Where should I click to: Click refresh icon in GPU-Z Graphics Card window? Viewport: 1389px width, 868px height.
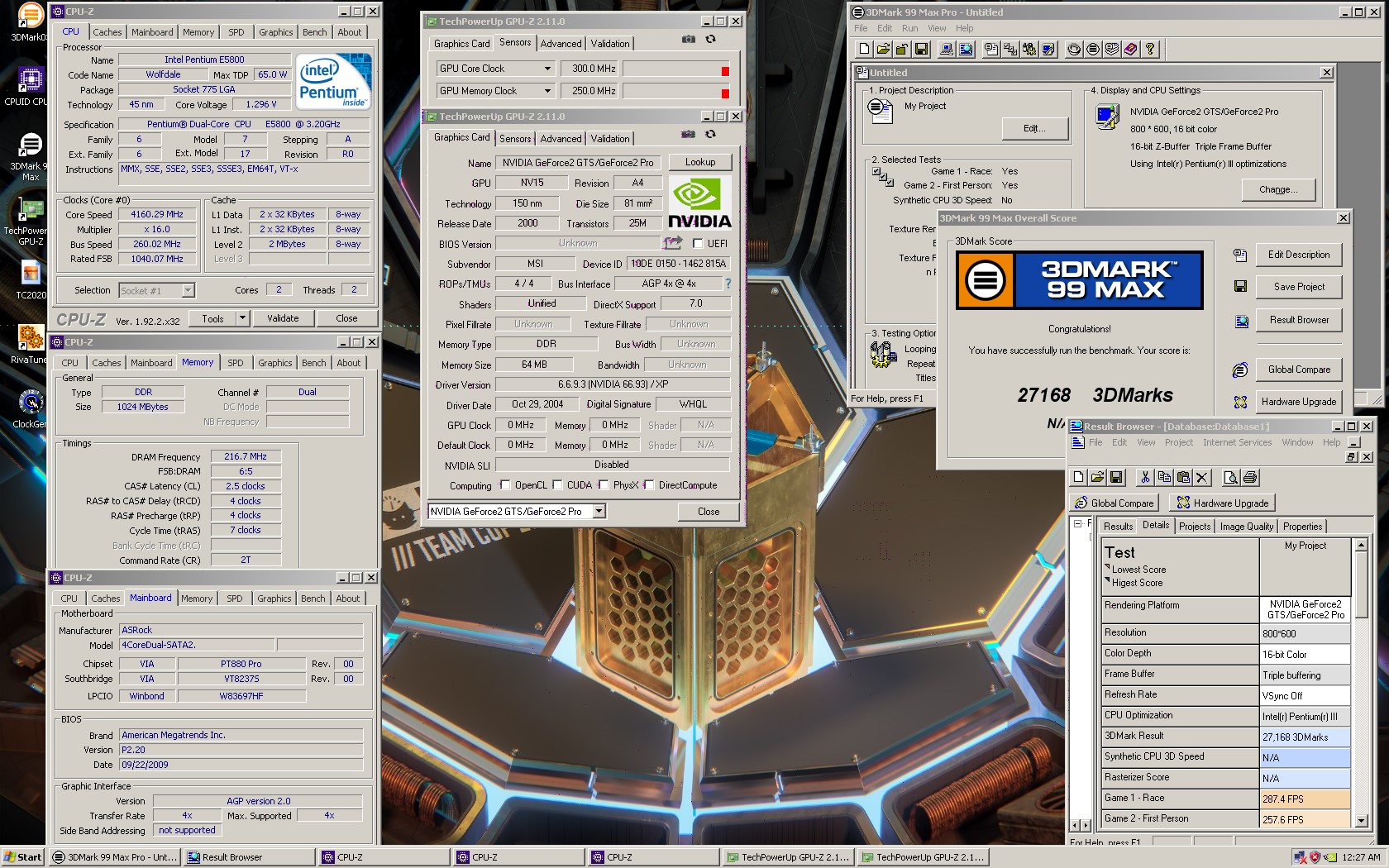tap(710, 134)
